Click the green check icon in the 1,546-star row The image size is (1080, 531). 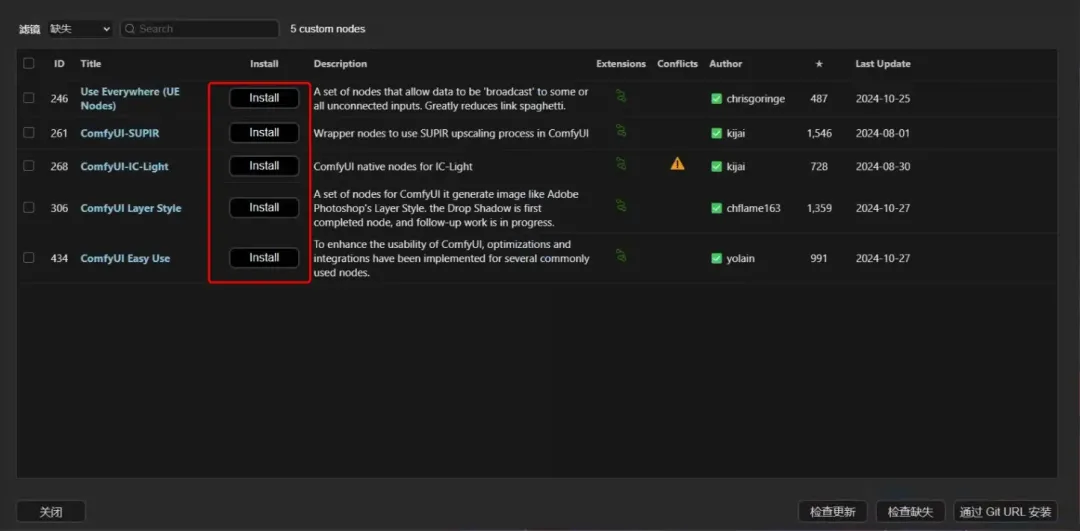click(716, 133)
